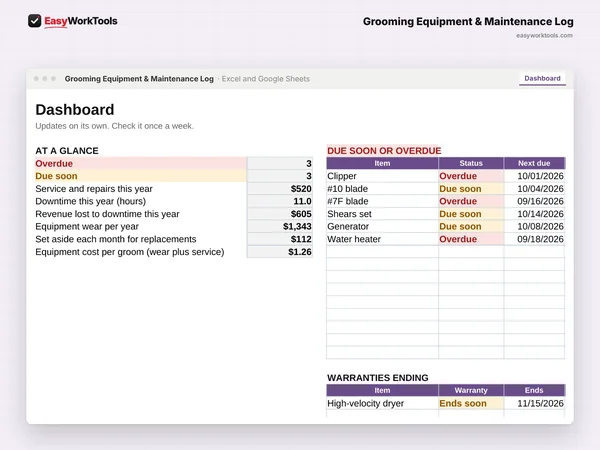This screenshot has height=450, width=600.
Task: Click the Shears set Due soon status
Action: (x=471, y=214)
